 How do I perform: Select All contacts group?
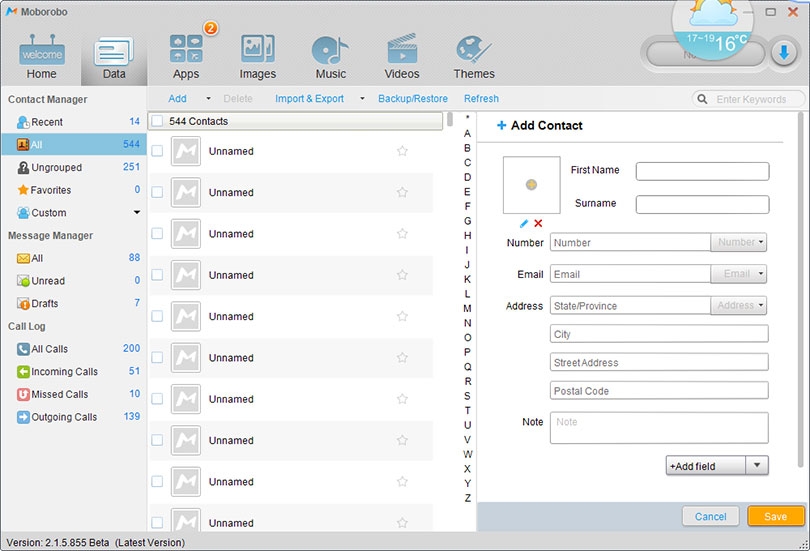(74, 145)
